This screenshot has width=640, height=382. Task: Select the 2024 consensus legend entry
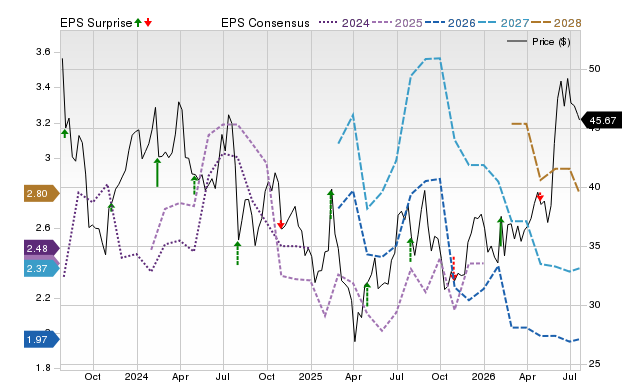pos(344,23)
